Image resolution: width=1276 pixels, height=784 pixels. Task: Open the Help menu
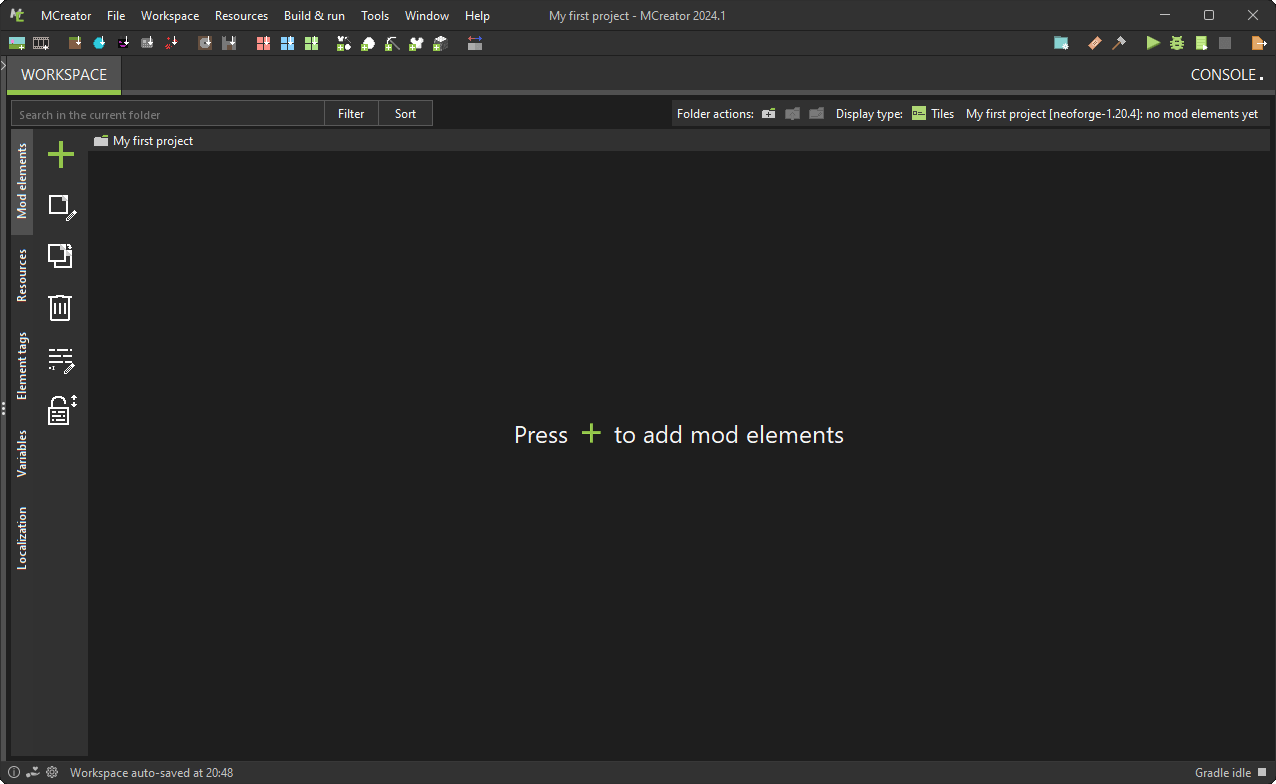pyautogui.click(x=477, y=16)
